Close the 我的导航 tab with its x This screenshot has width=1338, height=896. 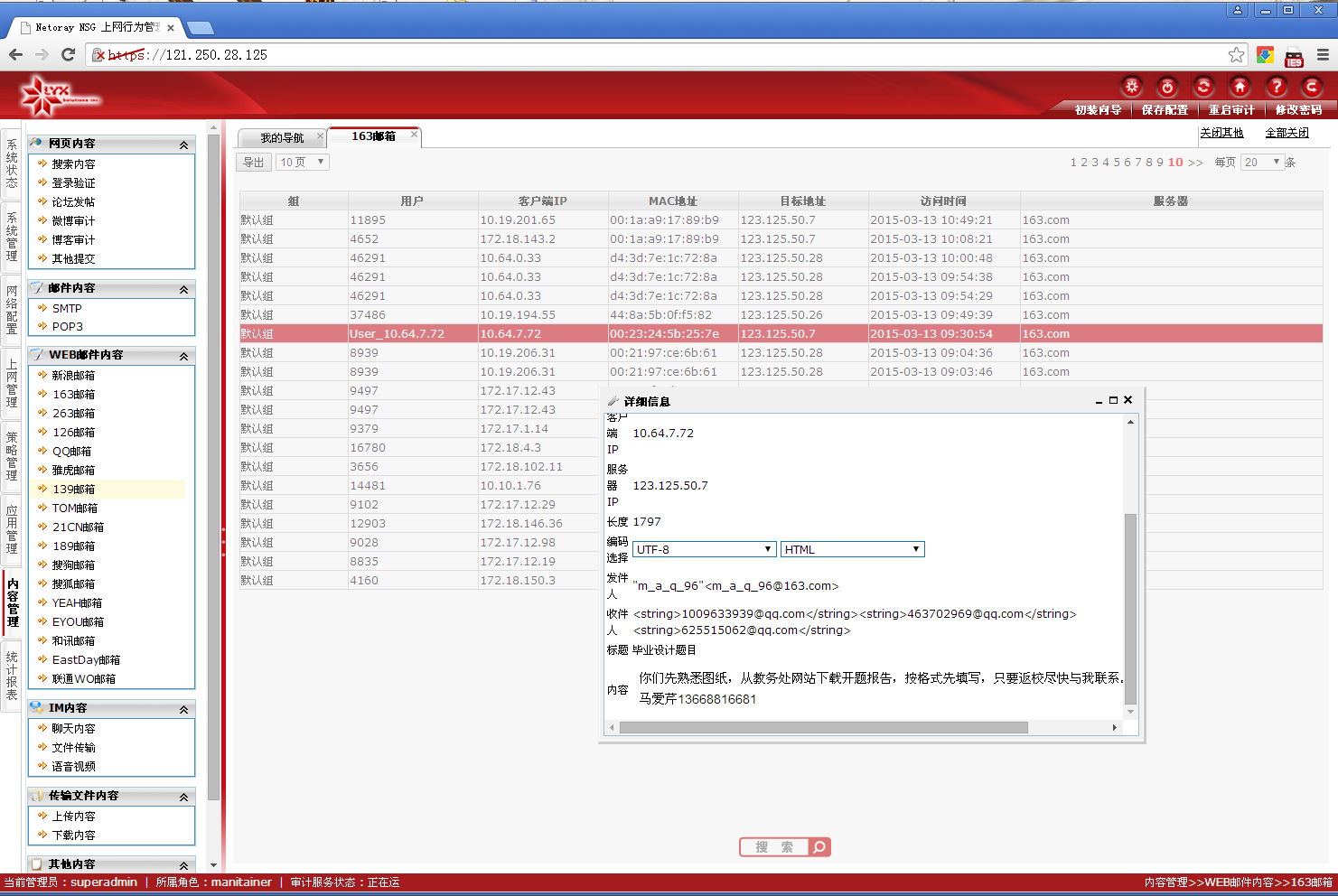tap(319, 136)
